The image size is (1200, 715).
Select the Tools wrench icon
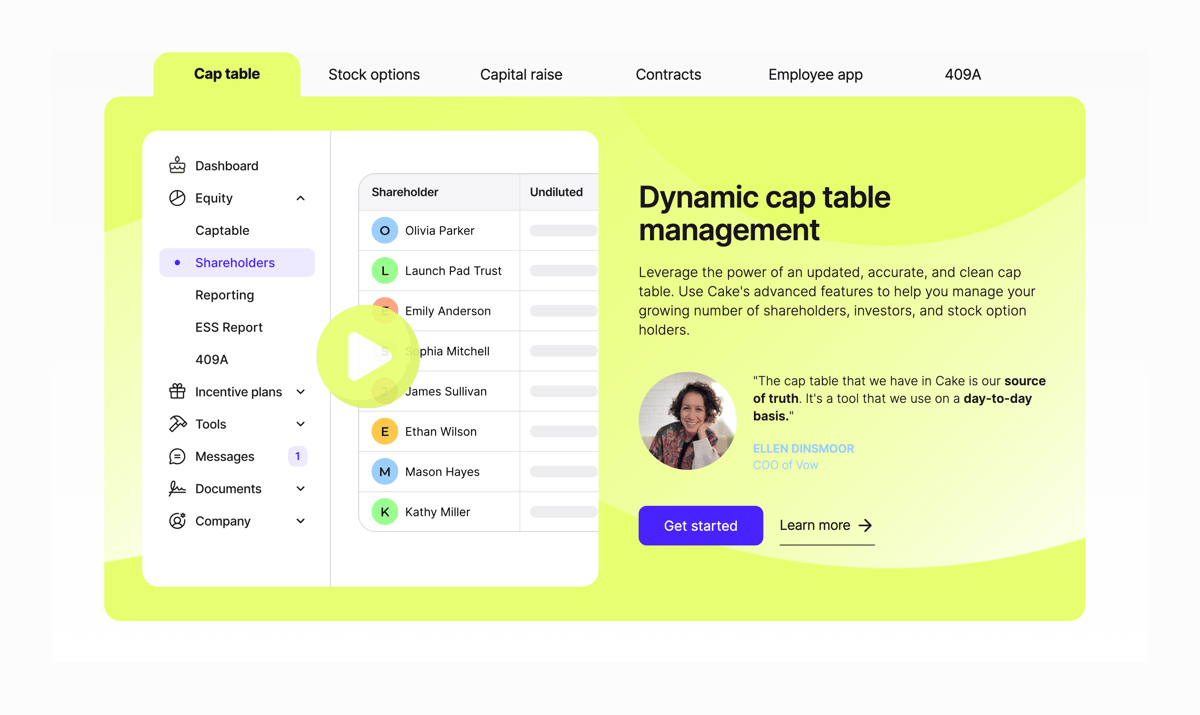pos(178,423)
